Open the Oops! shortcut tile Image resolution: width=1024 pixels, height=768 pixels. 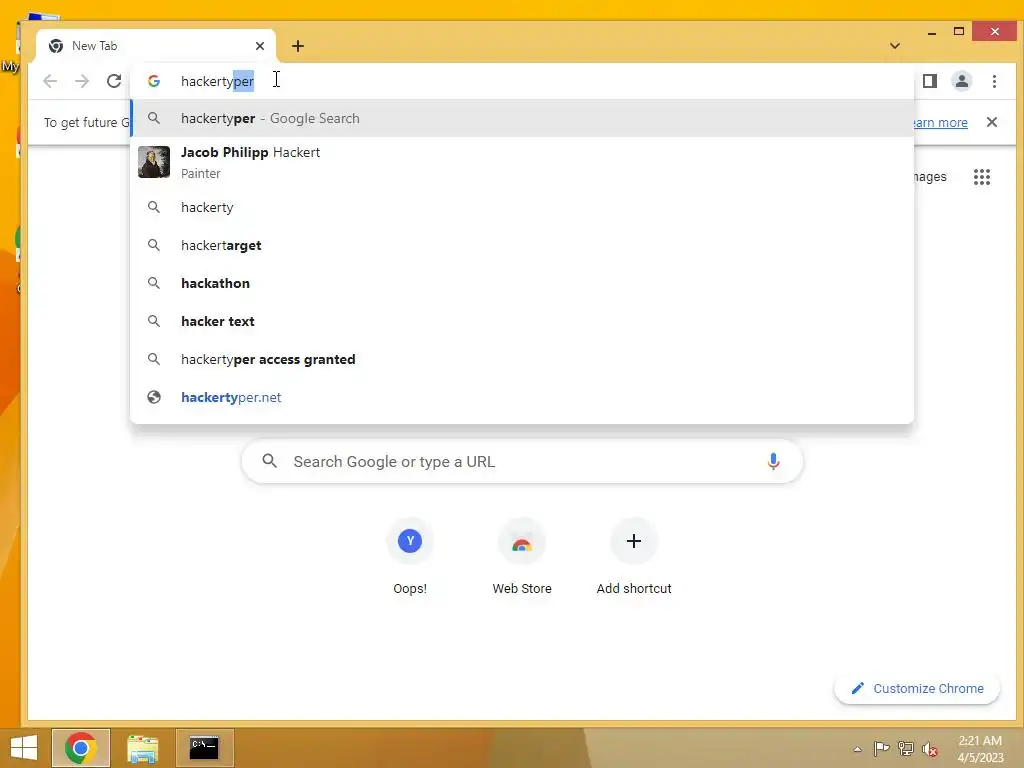410,556
